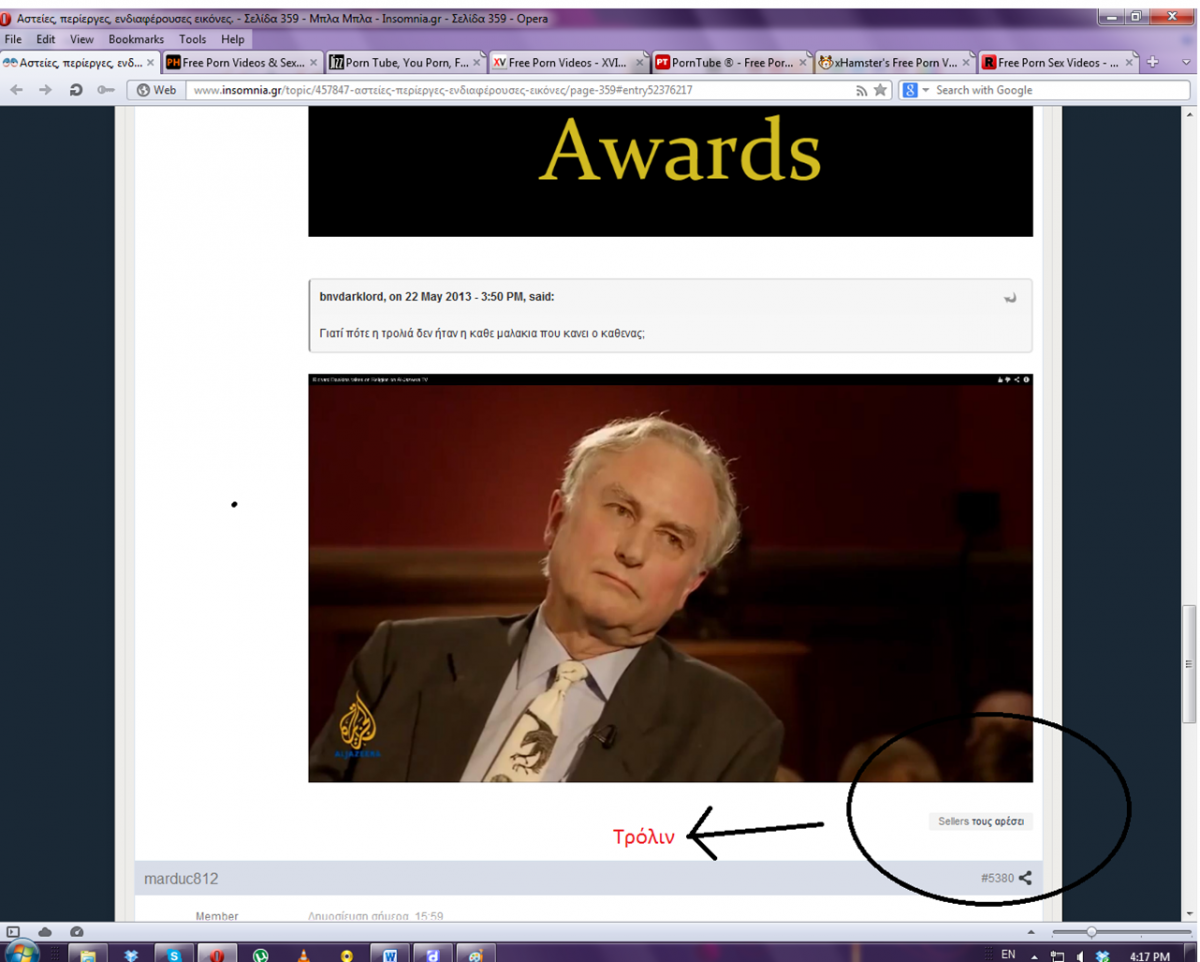The width and height of the screenshot is (1200, 962).
Task: Click the Sellers τους αρέσει button
Action: click(981, 822)
